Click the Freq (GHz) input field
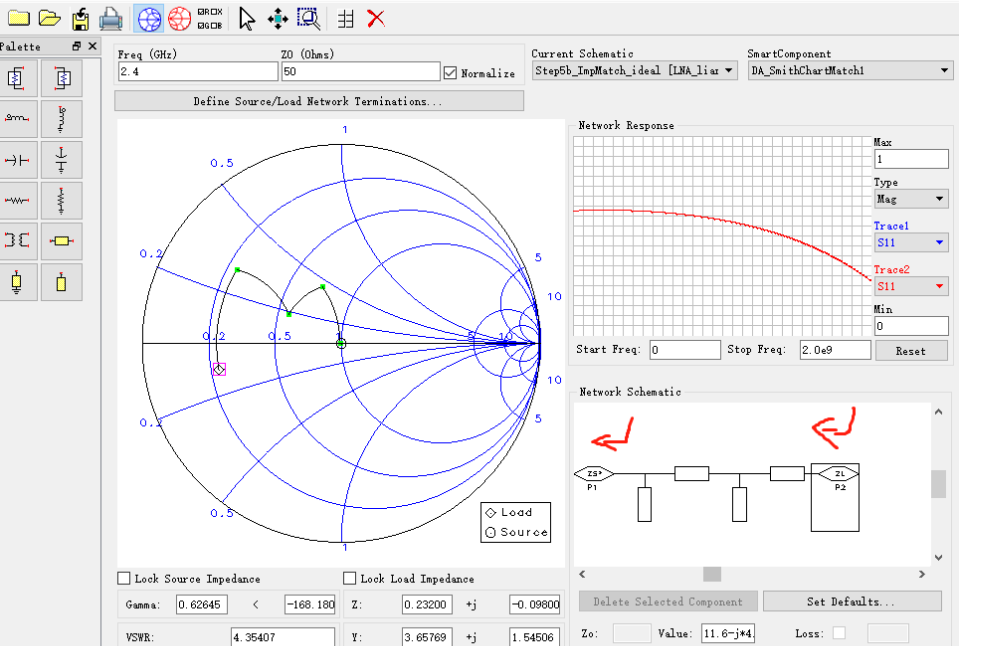 [198, 71]
